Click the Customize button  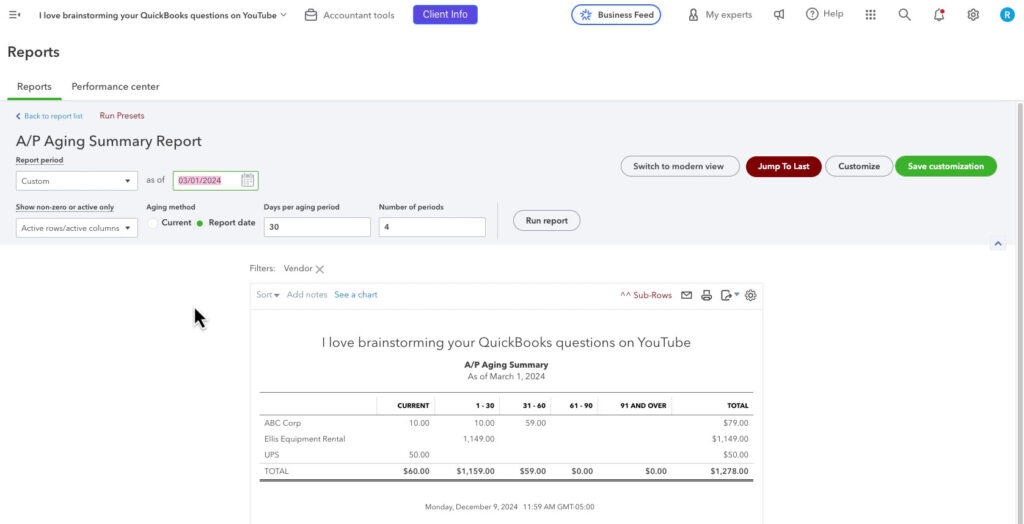[x=859, y=166]
